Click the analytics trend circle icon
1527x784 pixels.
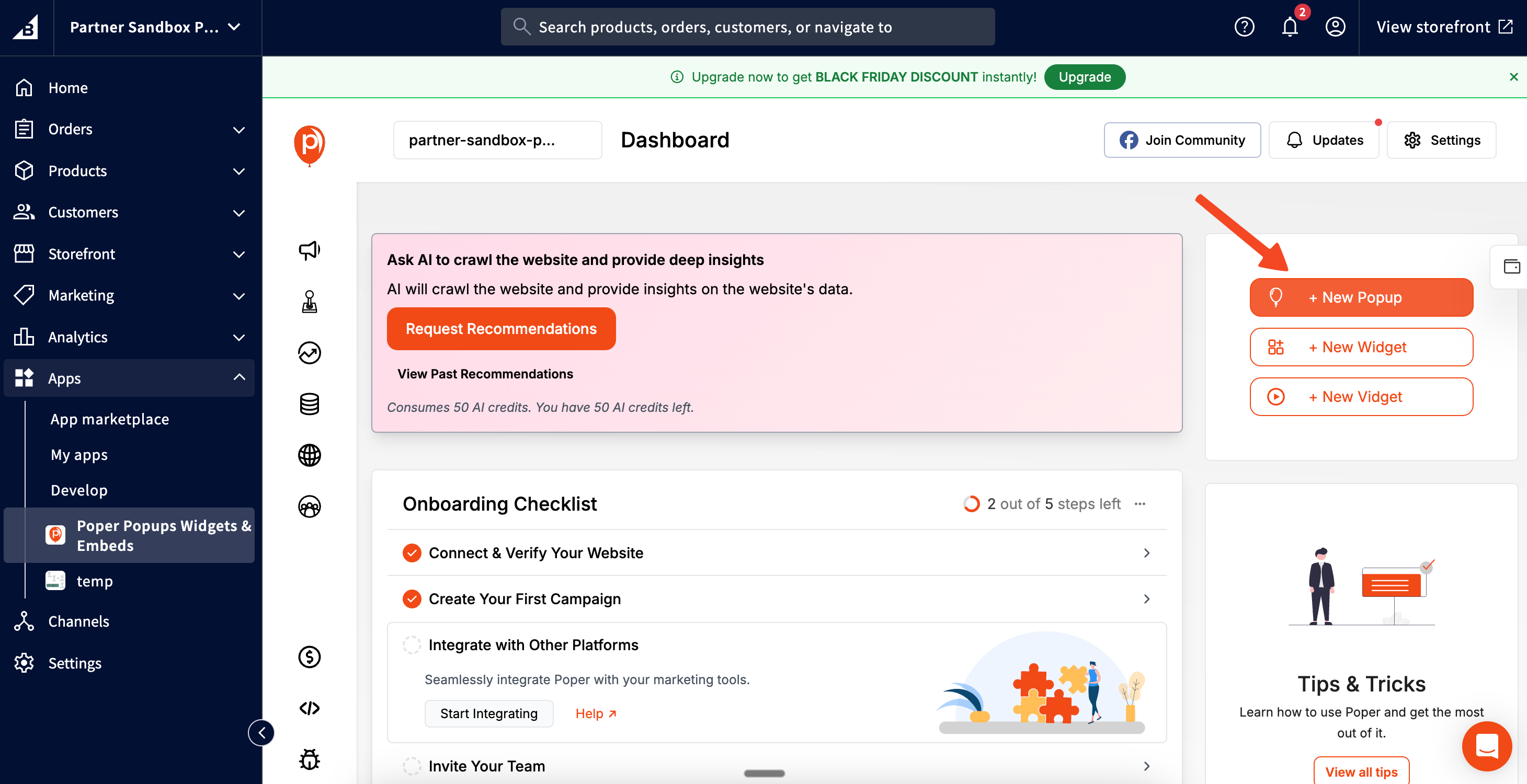tap(309, 353)
